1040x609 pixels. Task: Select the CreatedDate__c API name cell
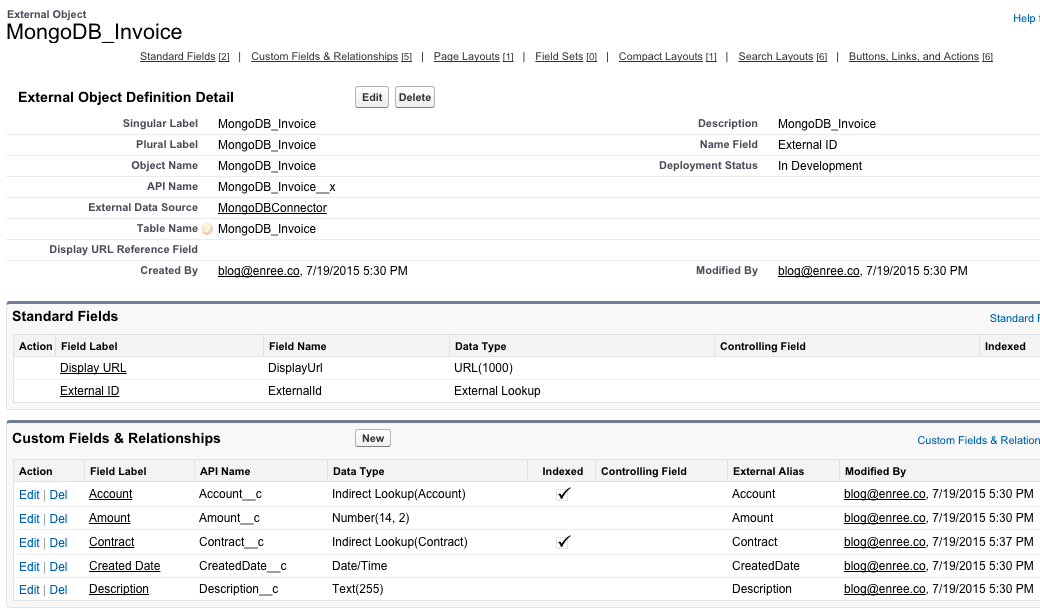pyautogui.click(x=243, y=565)
